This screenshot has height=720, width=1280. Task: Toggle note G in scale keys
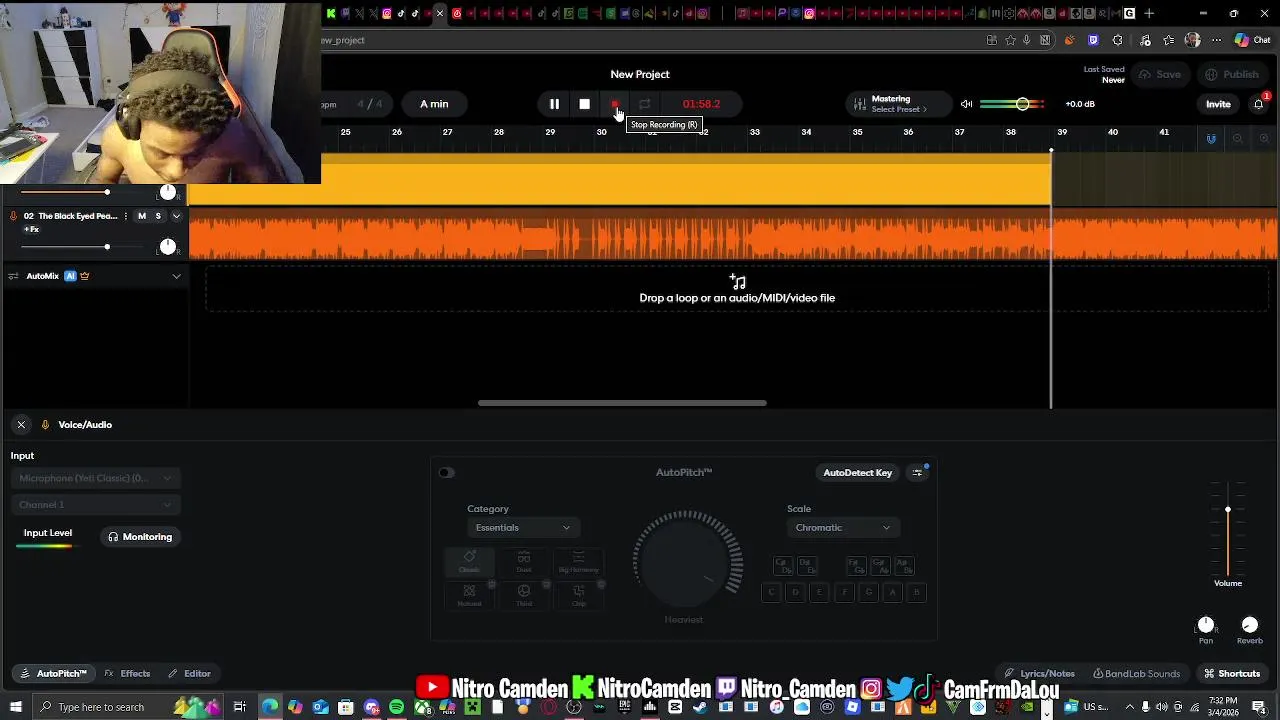click(x=868, y=593)
